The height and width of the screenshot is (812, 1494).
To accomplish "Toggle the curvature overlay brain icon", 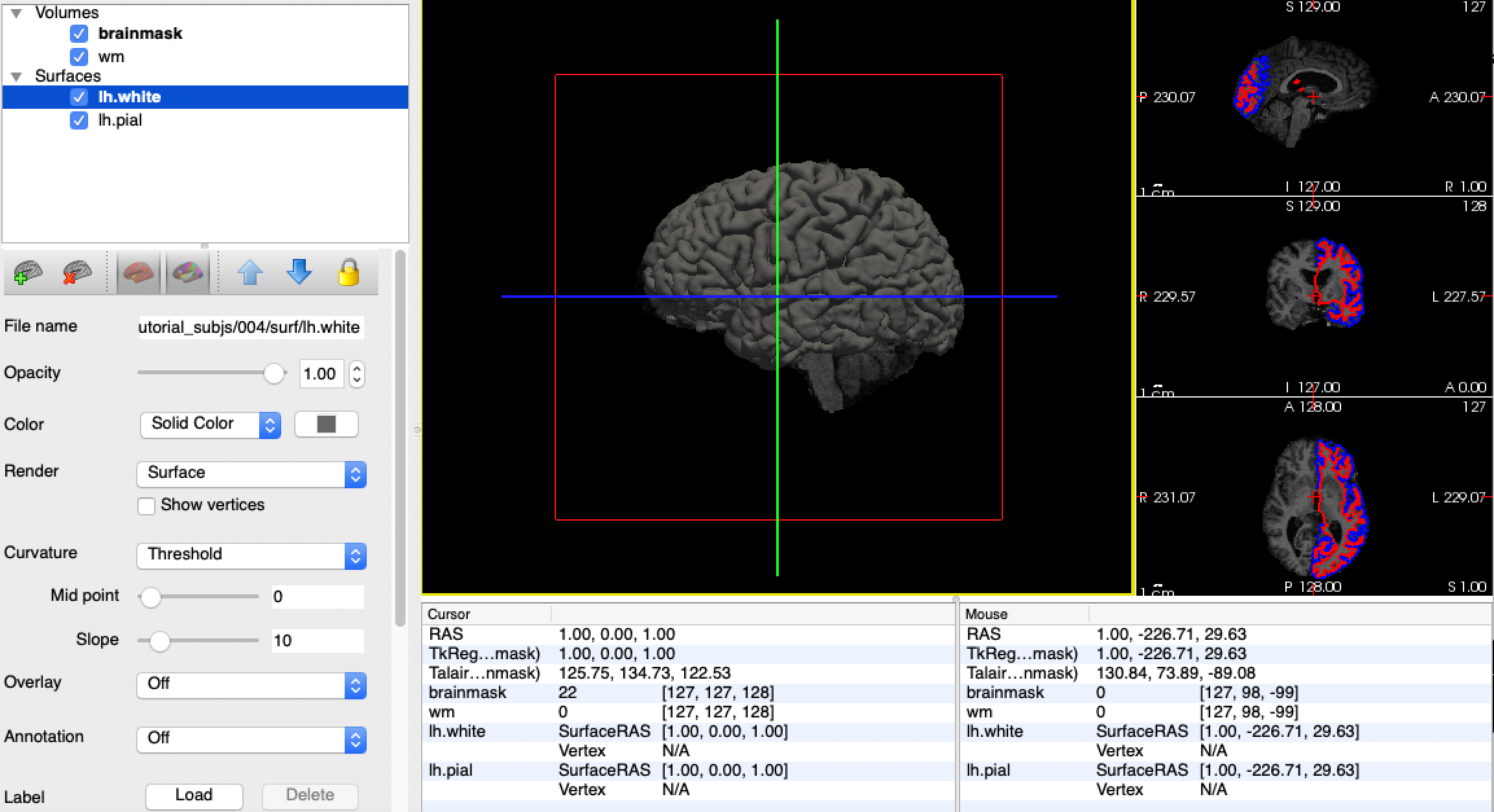I will (139, 273).
